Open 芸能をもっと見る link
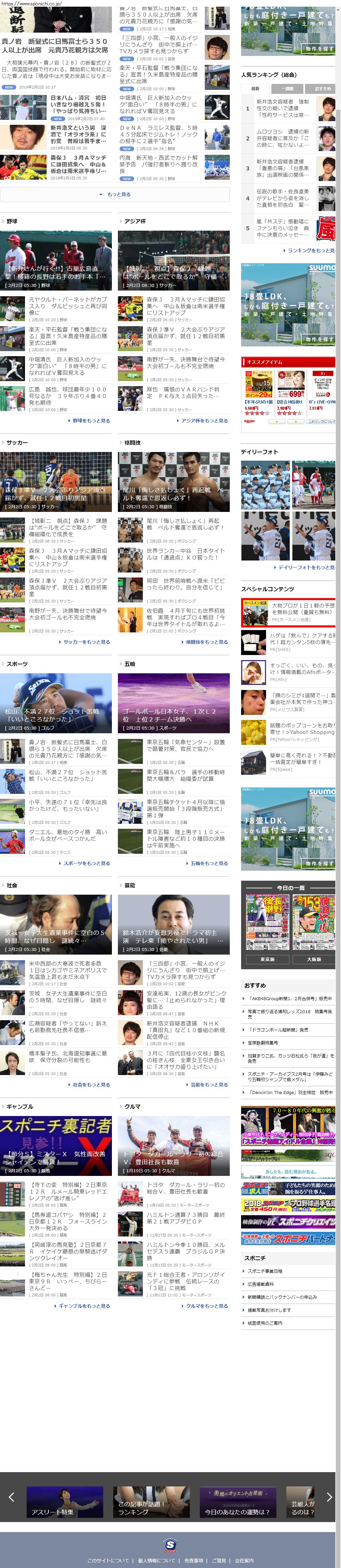 click(x=208, y=1084)
